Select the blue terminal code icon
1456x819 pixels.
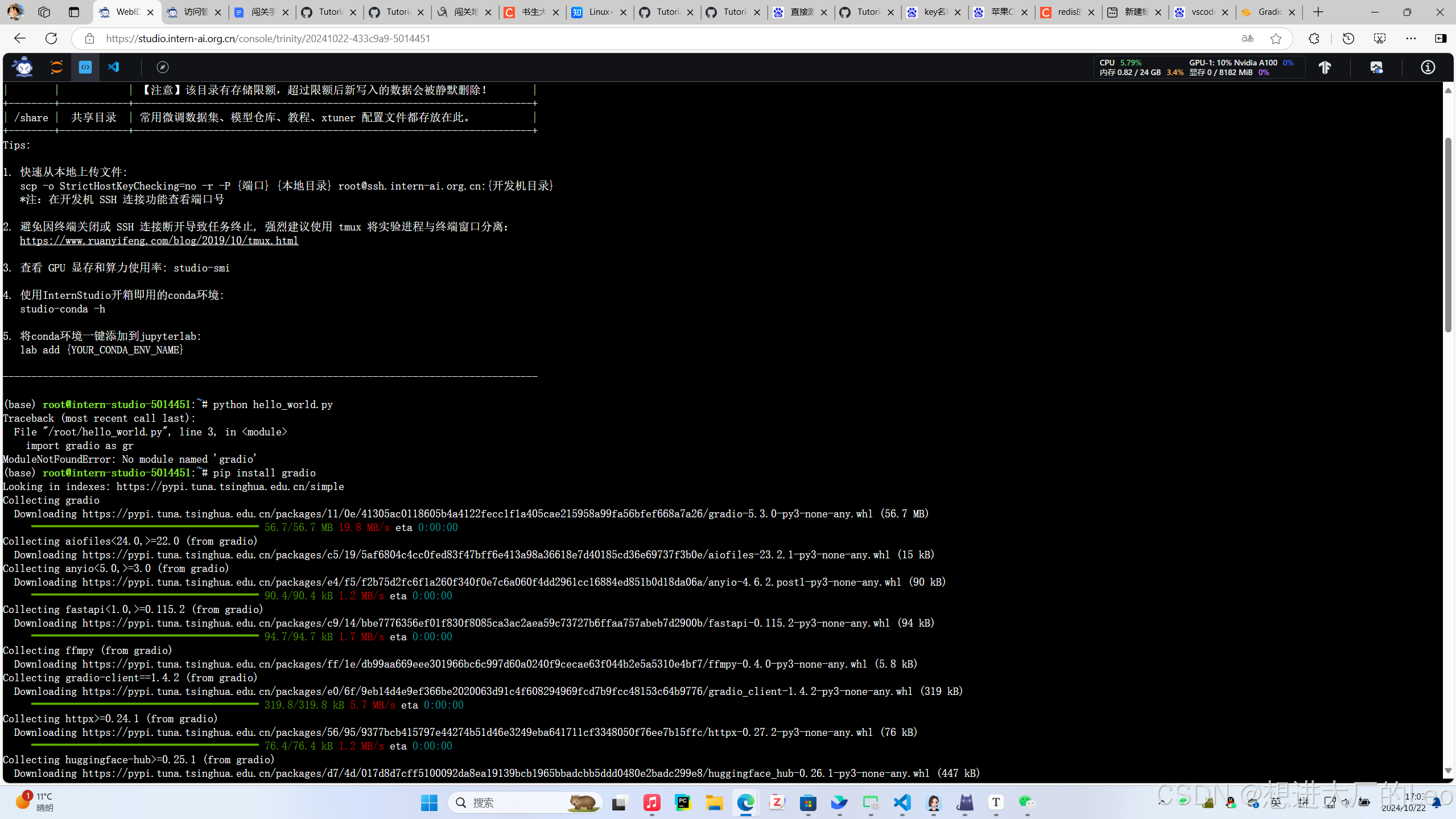click(x=85, y=67)
